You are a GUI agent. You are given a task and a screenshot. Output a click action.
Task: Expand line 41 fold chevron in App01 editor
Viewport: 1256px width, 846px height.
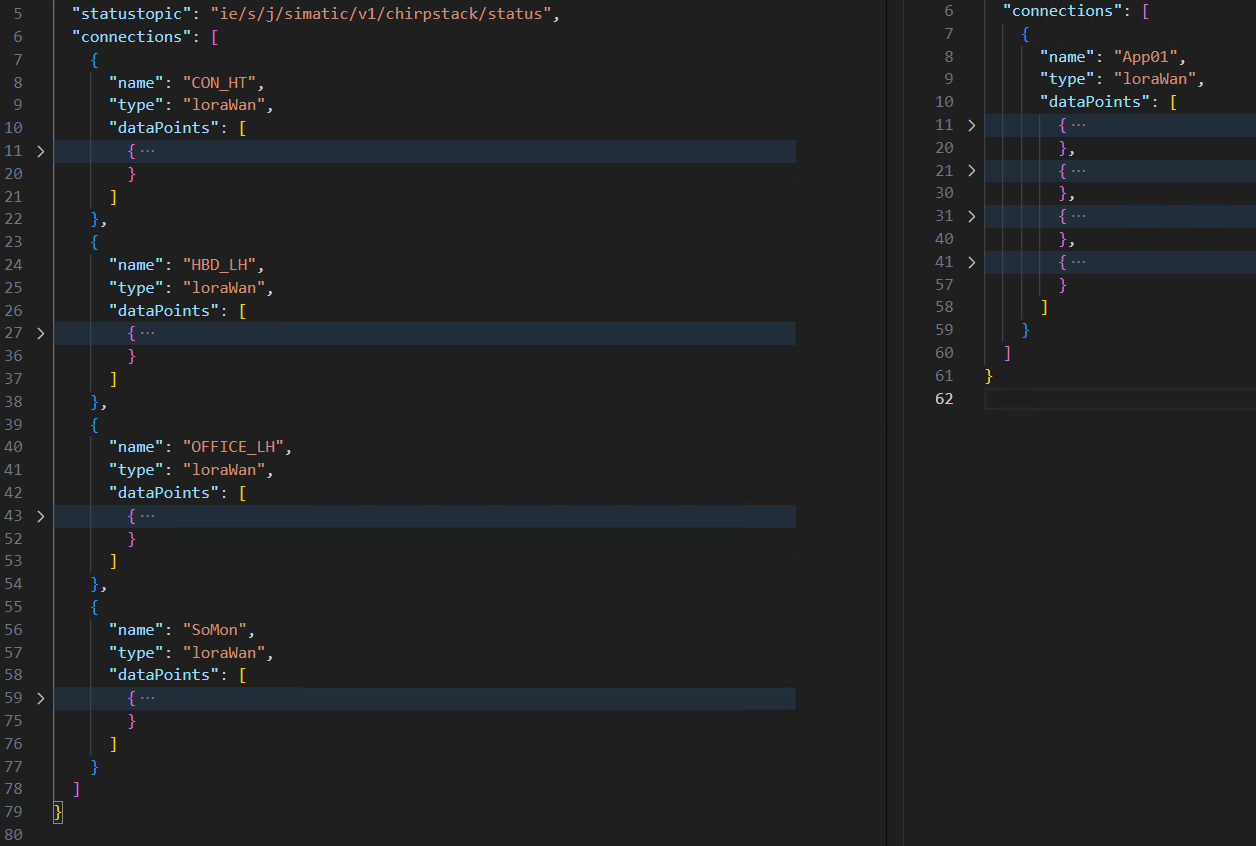click(970, 262)
